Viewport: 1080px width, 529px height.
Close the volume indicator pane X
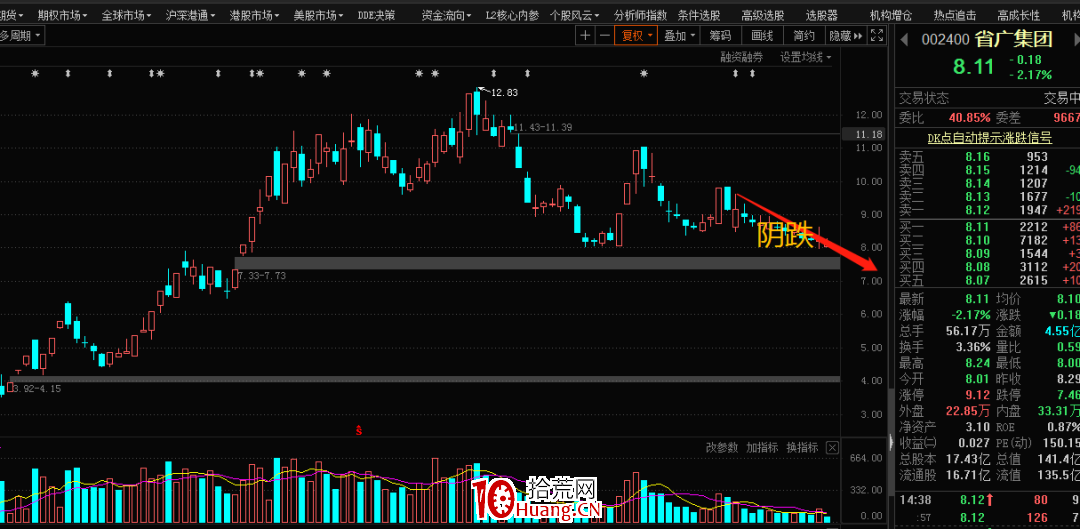832,448
